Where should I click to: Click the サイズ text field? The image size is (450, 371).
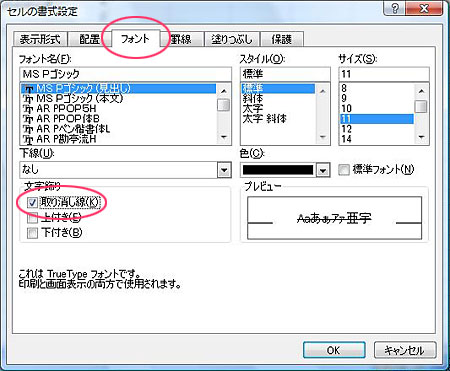(384, 74)
